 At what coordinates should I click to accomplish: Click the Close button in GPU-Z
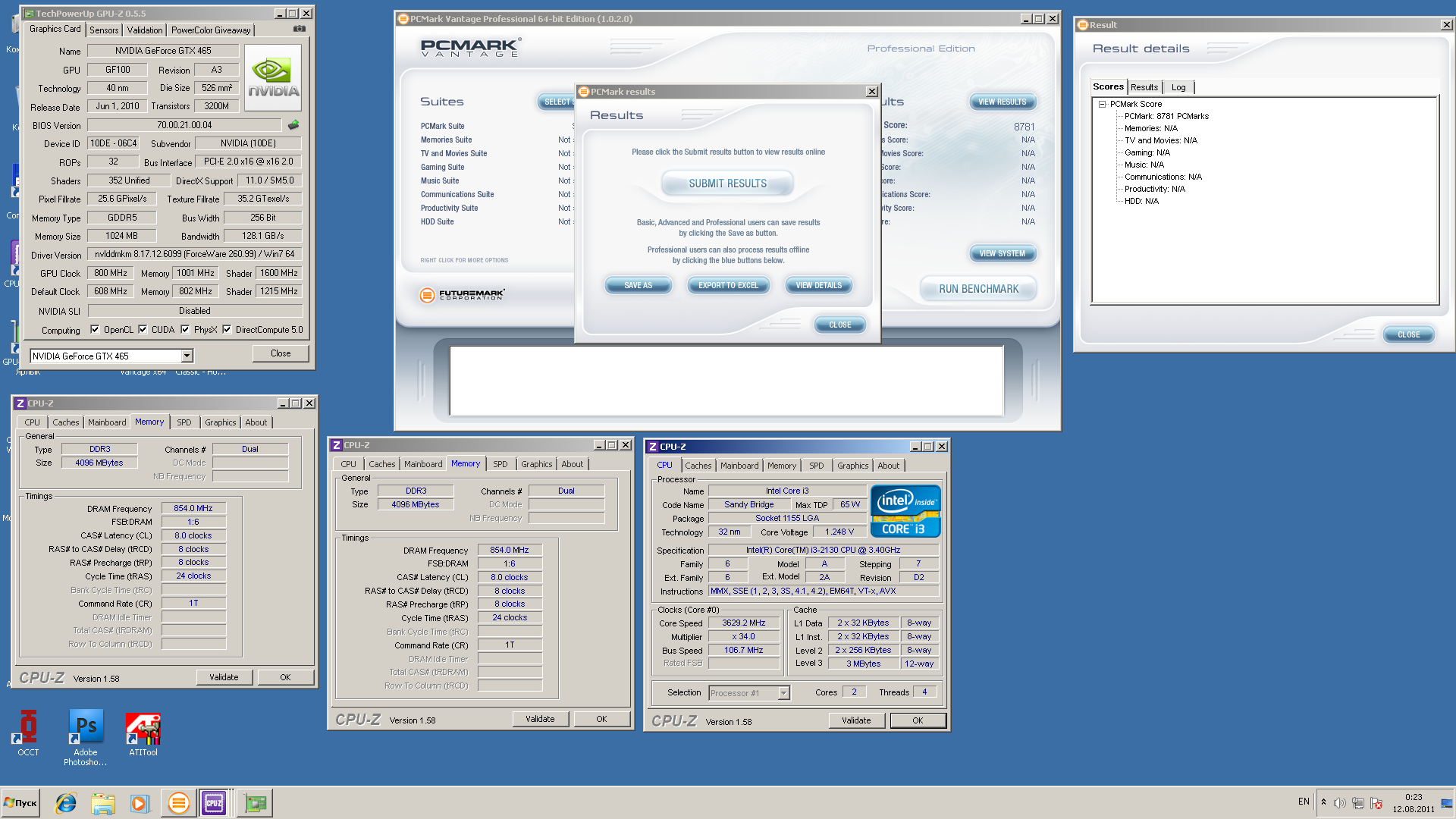(x=281, y=353)
